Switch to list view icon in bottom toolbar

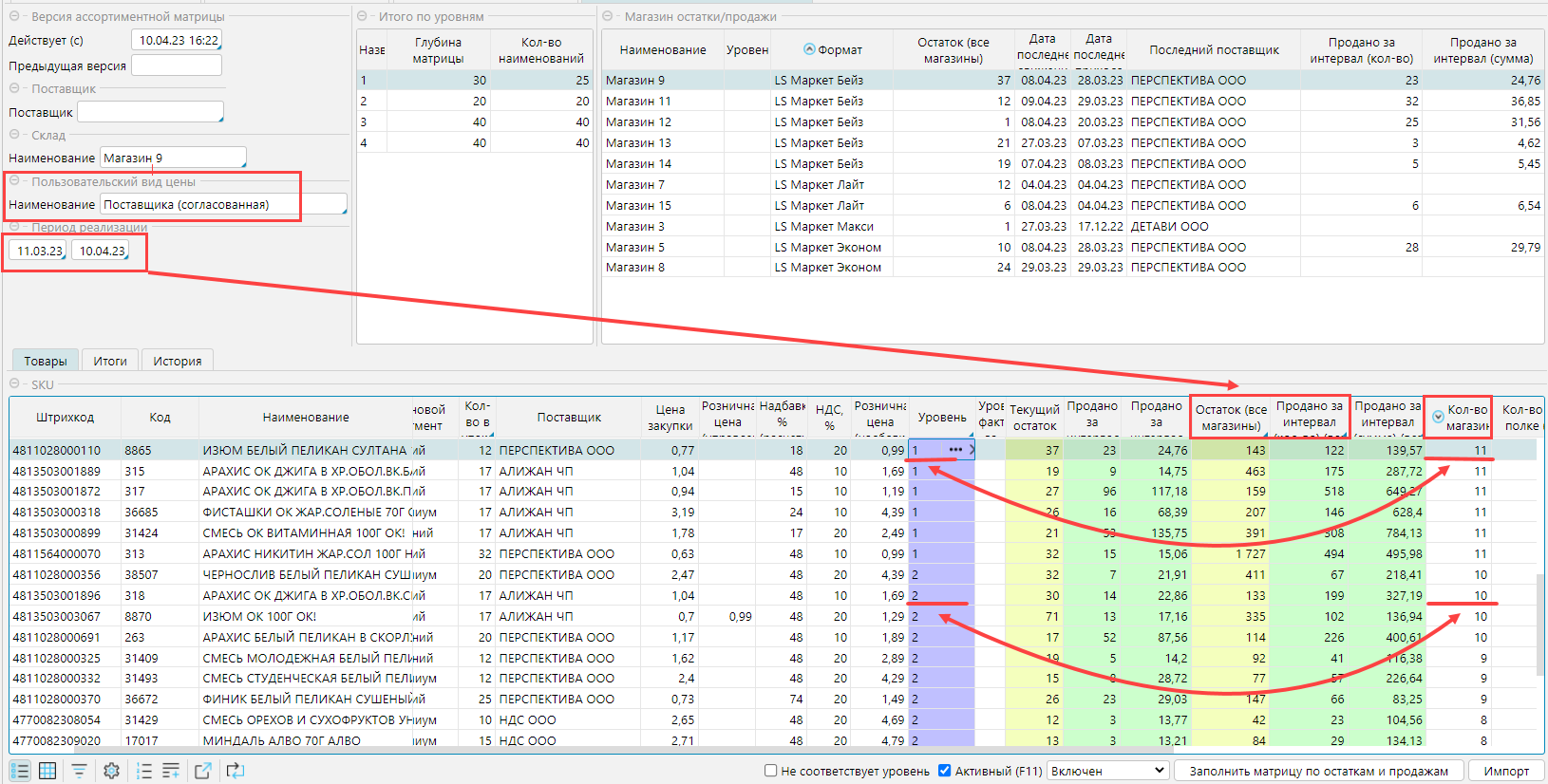pos(20,771)
